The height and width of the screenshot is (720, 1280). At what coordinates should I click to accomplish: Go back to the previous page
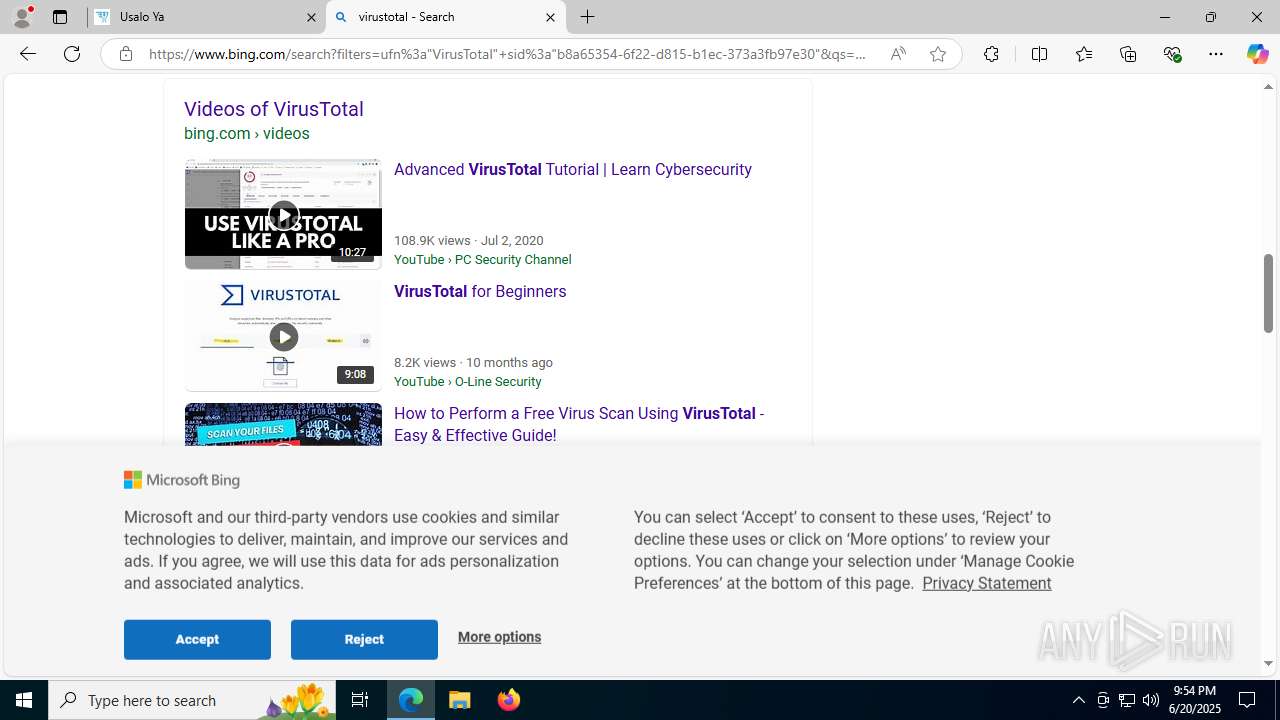click(28, 54)
